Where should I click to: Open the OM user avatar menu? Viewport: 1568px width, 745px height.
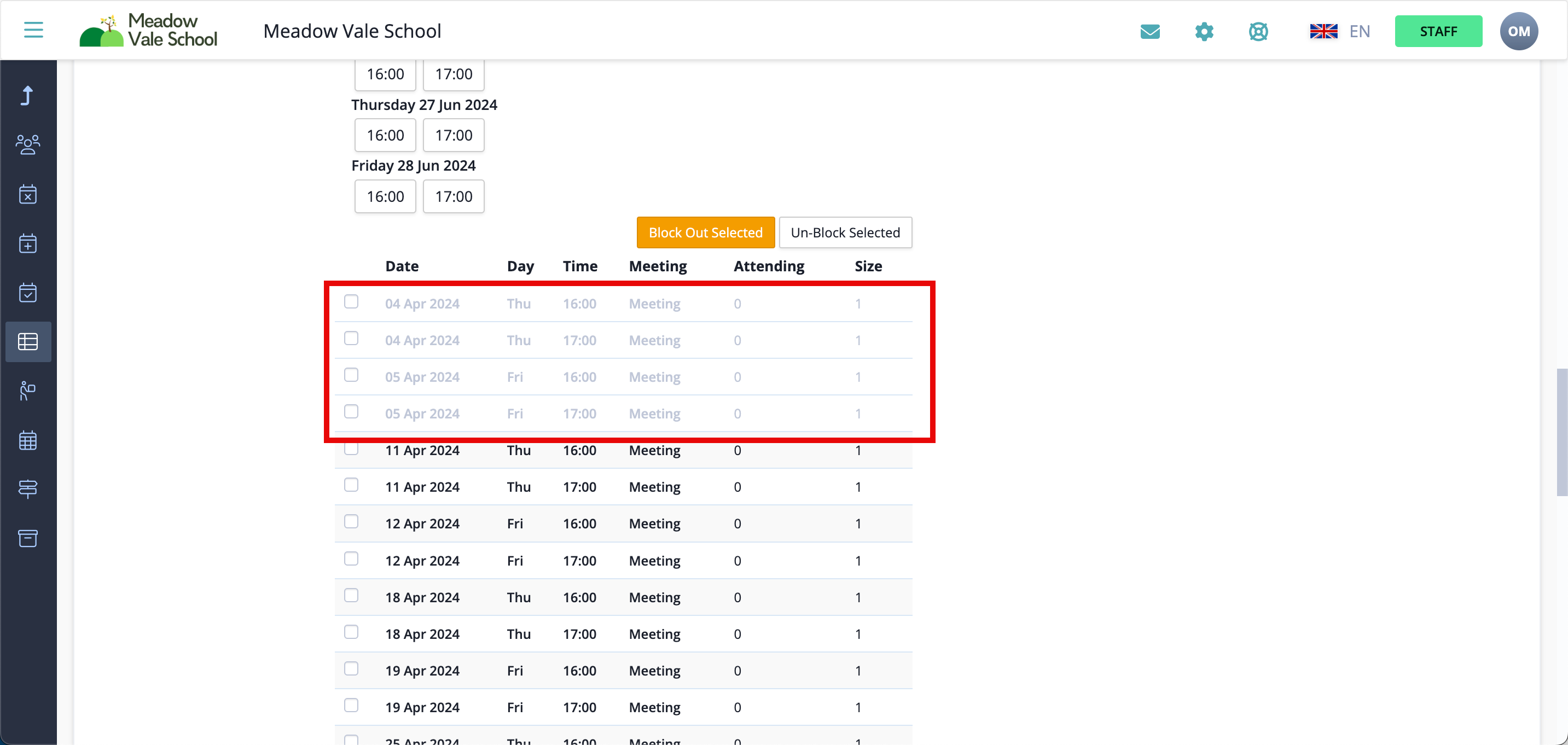[x=1518, y=31]
